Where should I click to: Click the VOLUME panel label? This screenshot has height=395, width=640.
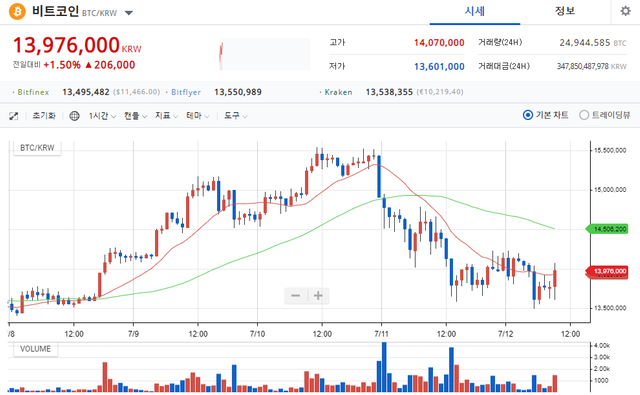click(x=36, y=349)
